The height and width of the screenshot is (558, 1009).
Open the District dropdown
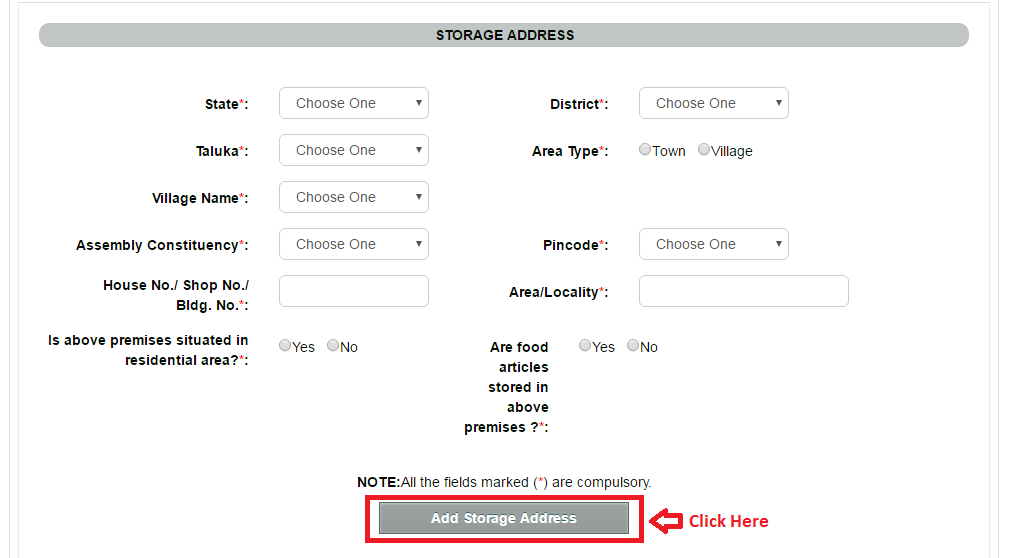pyautogui.click(x=713, y=103)
